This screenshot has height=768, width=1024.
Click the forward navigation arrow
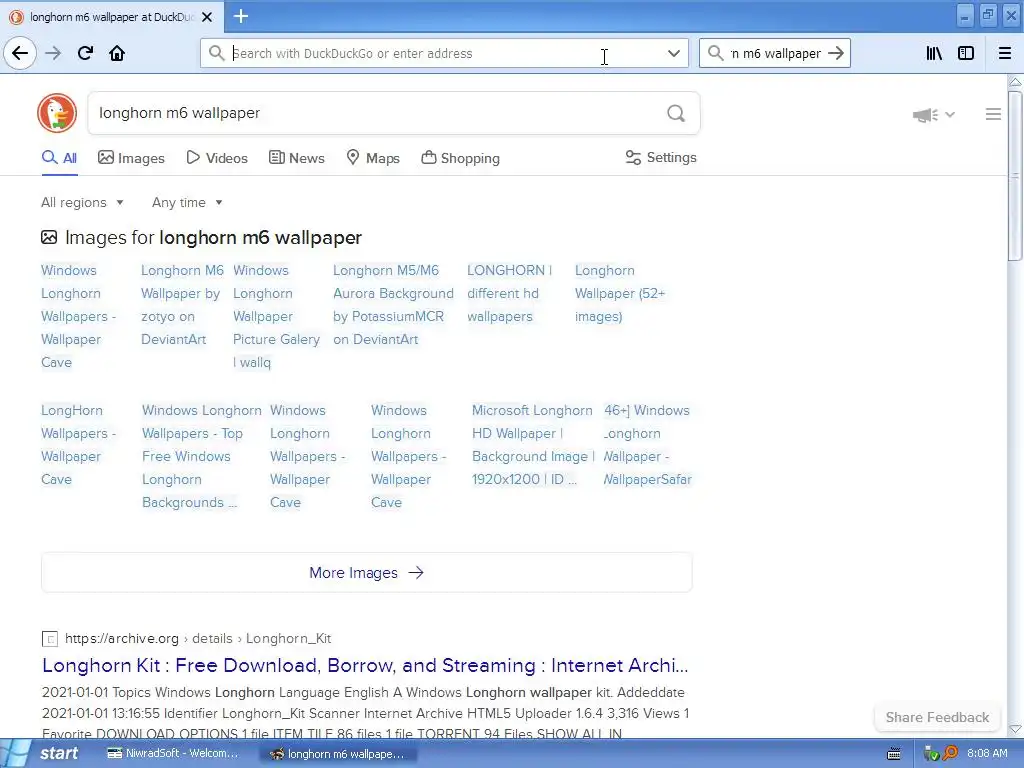click(53, 53)
